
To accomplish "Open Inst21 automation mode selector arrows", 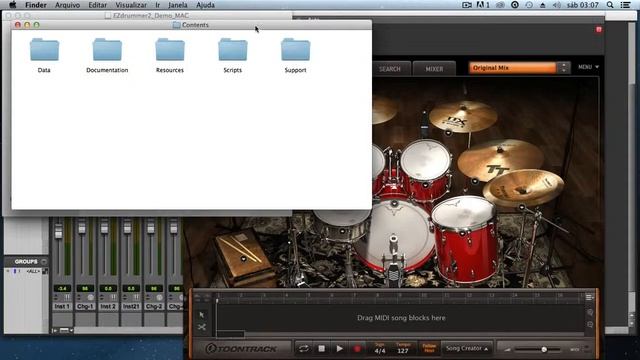I will click(125, 297).
